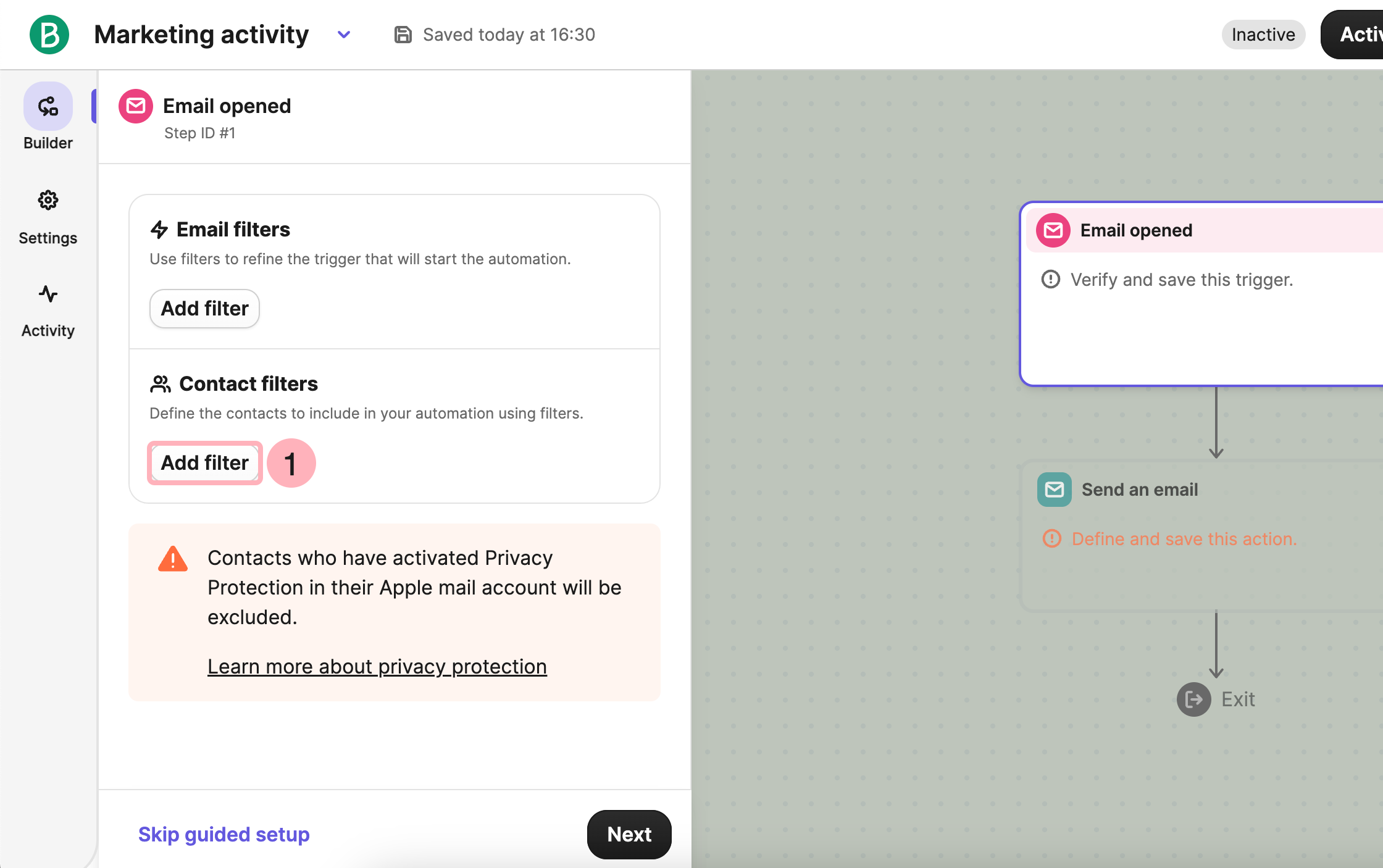
Task: Click 'Verify and save this trigger.' text
Action: pos(1182,280)
